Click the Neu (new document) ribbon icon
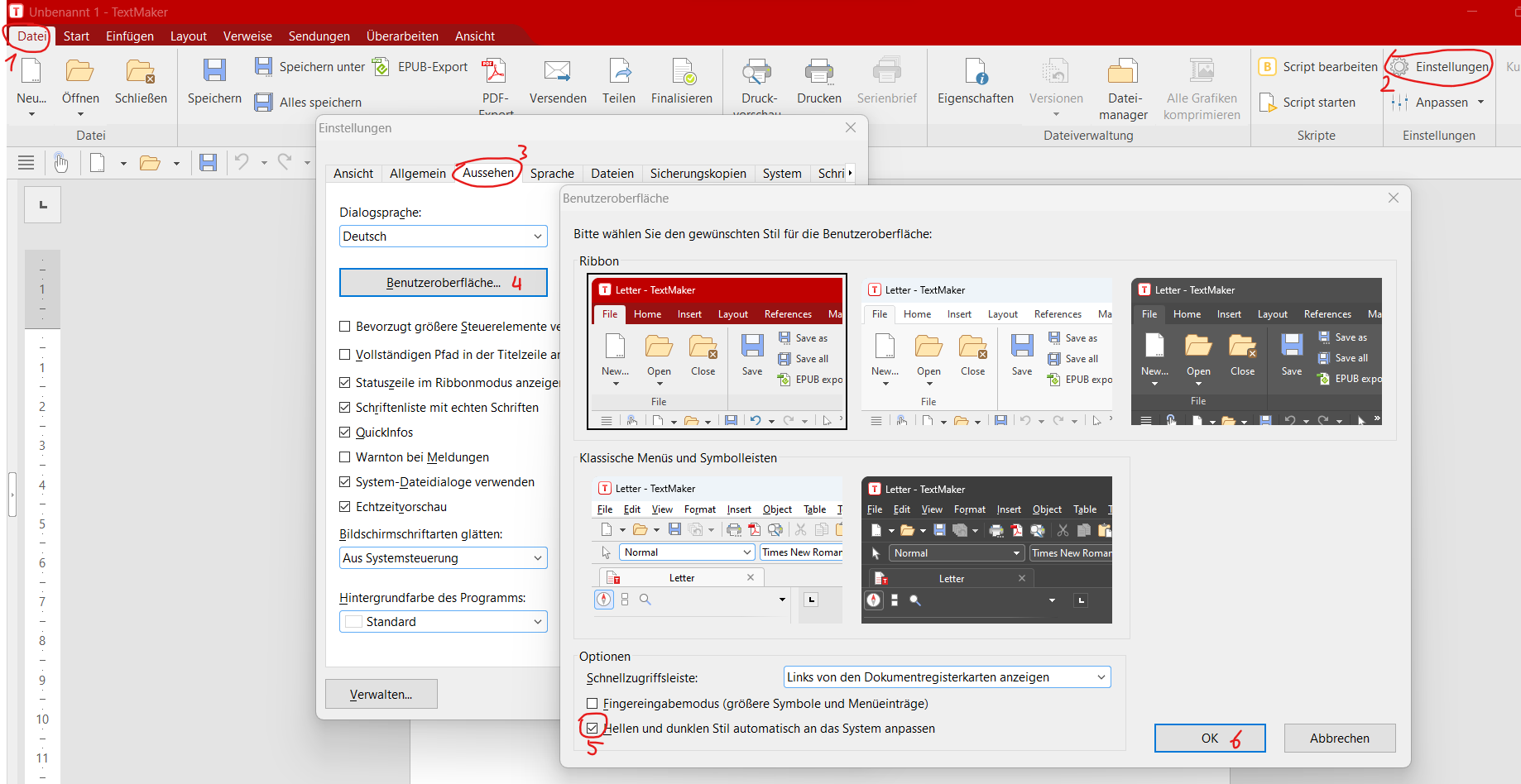 31,71
